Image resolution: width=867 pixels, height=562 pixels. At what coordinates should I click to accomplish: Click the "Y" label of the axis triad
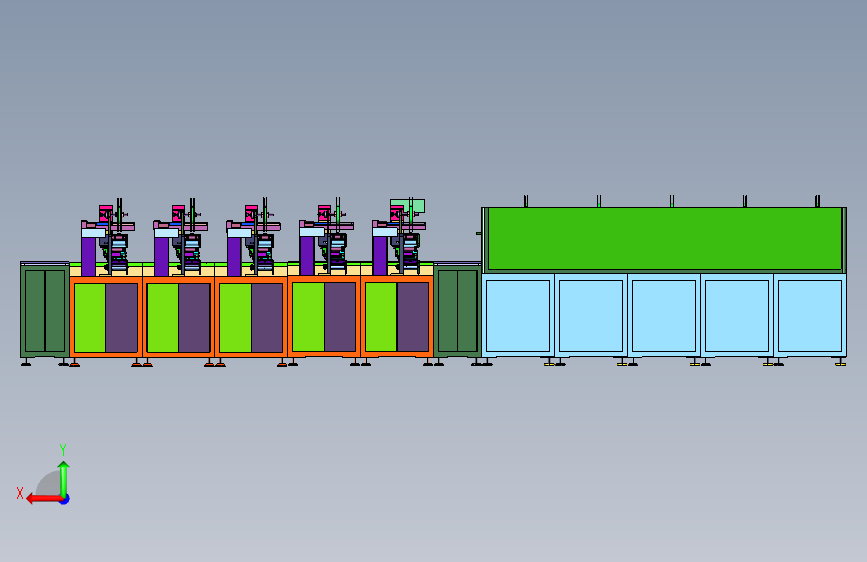(x=63, y=450)
